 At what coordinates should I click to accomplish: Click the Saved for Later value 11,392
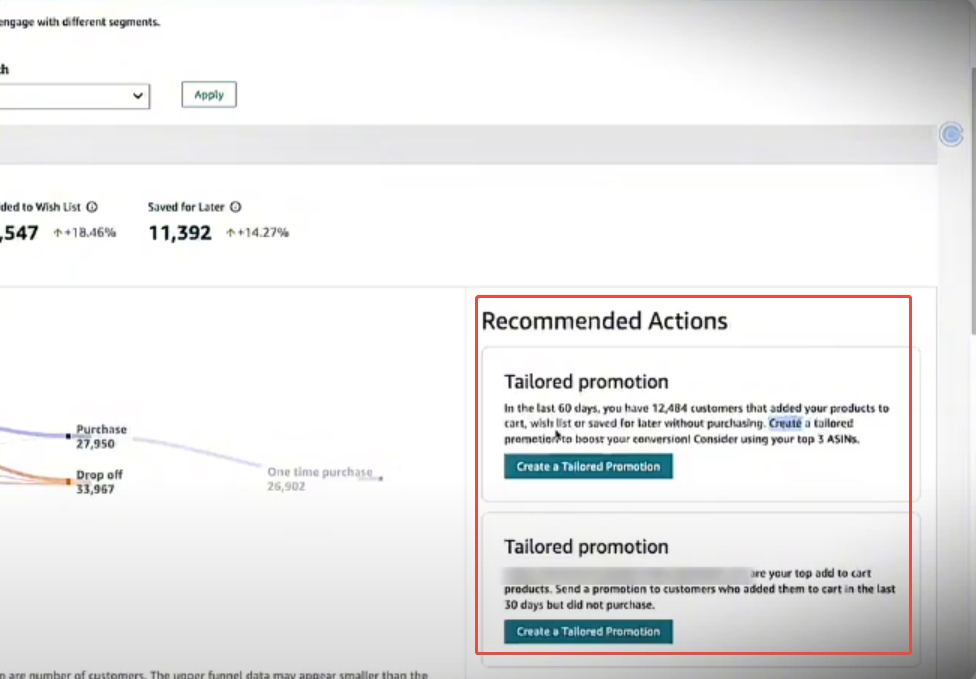(180, 233)
